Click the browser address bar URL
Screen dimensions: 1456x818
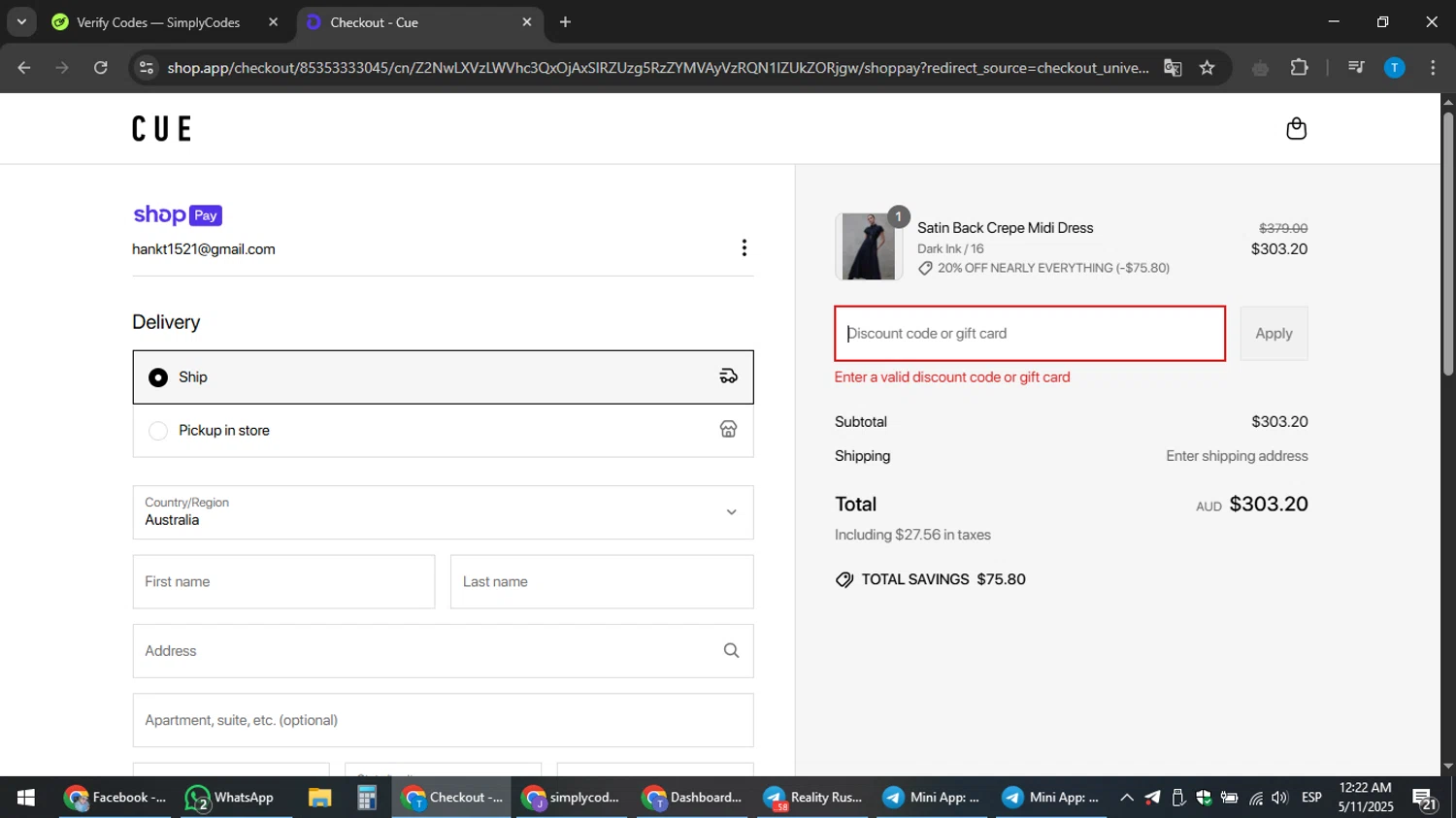[657, 68]
